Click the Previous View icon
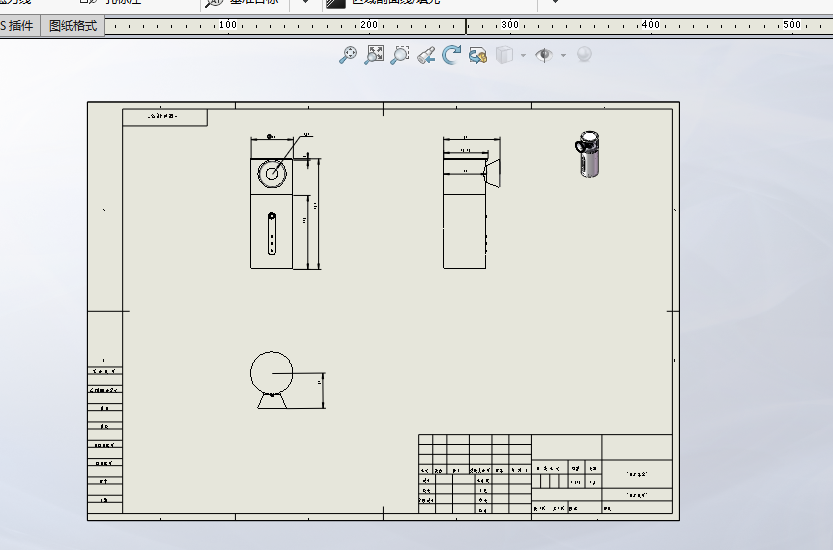The image size is (833, 550). point(426,55)
